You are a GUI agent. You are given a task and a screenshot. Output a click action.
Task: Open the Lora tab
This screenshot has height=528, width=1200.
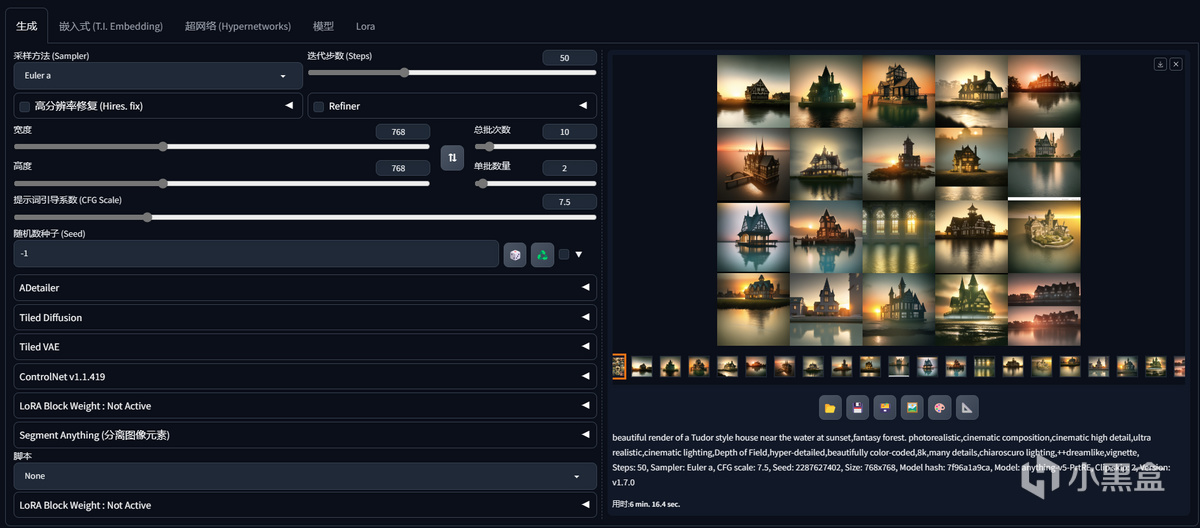[x=365, y=26]
